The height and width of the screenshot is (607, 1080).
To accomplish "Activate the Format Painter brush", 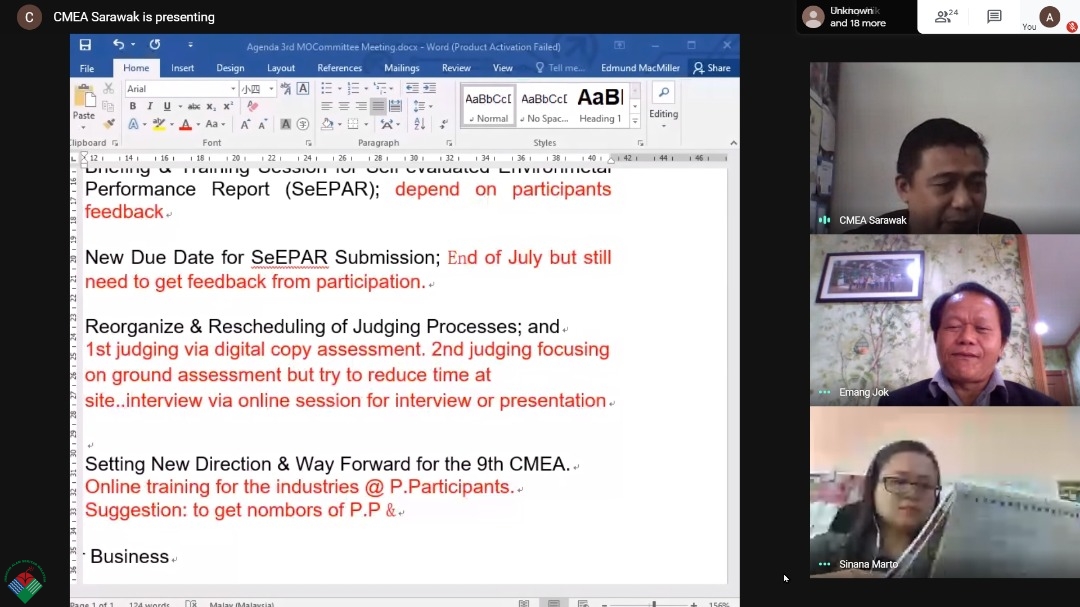I will [108, 124].
